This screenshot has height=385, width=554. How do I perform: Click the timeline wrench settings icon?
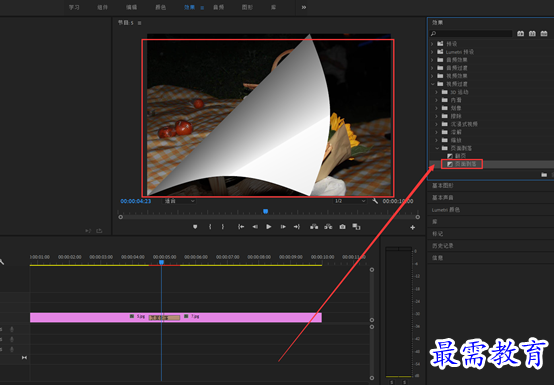coord(2,262)
